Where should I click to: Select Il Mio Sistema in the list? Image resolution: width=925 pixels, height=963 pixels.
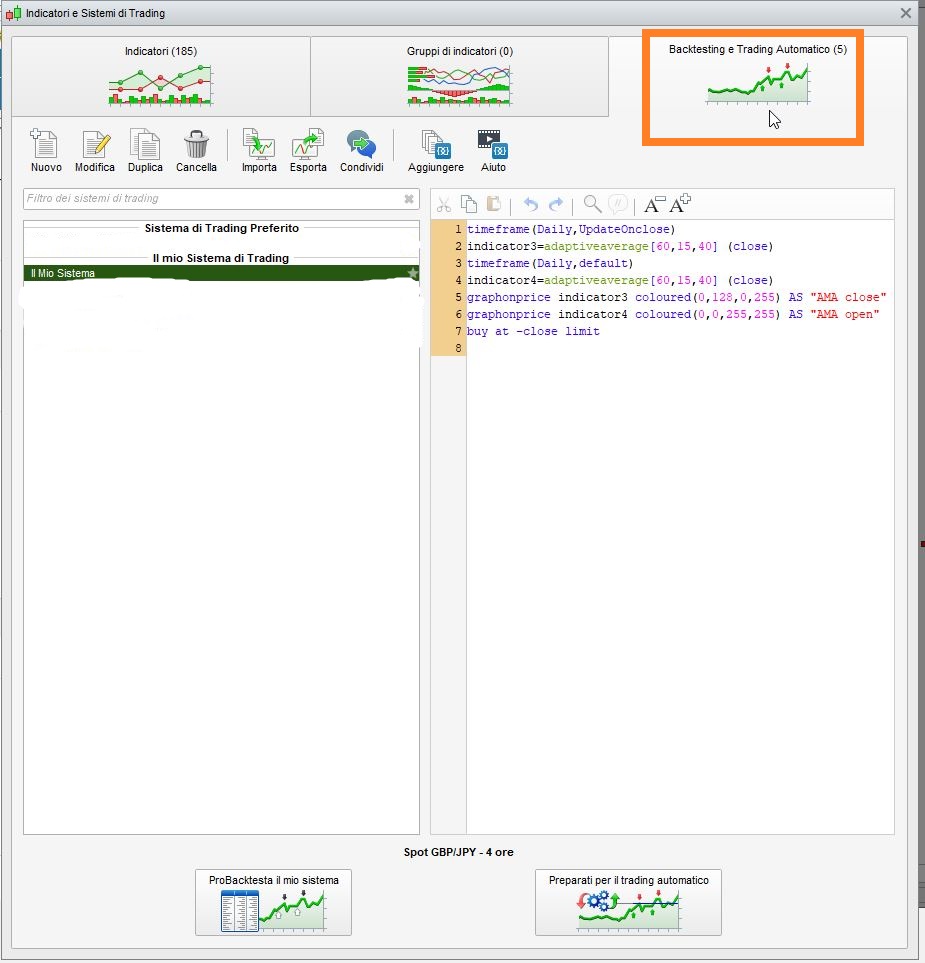tap(221, 273)
